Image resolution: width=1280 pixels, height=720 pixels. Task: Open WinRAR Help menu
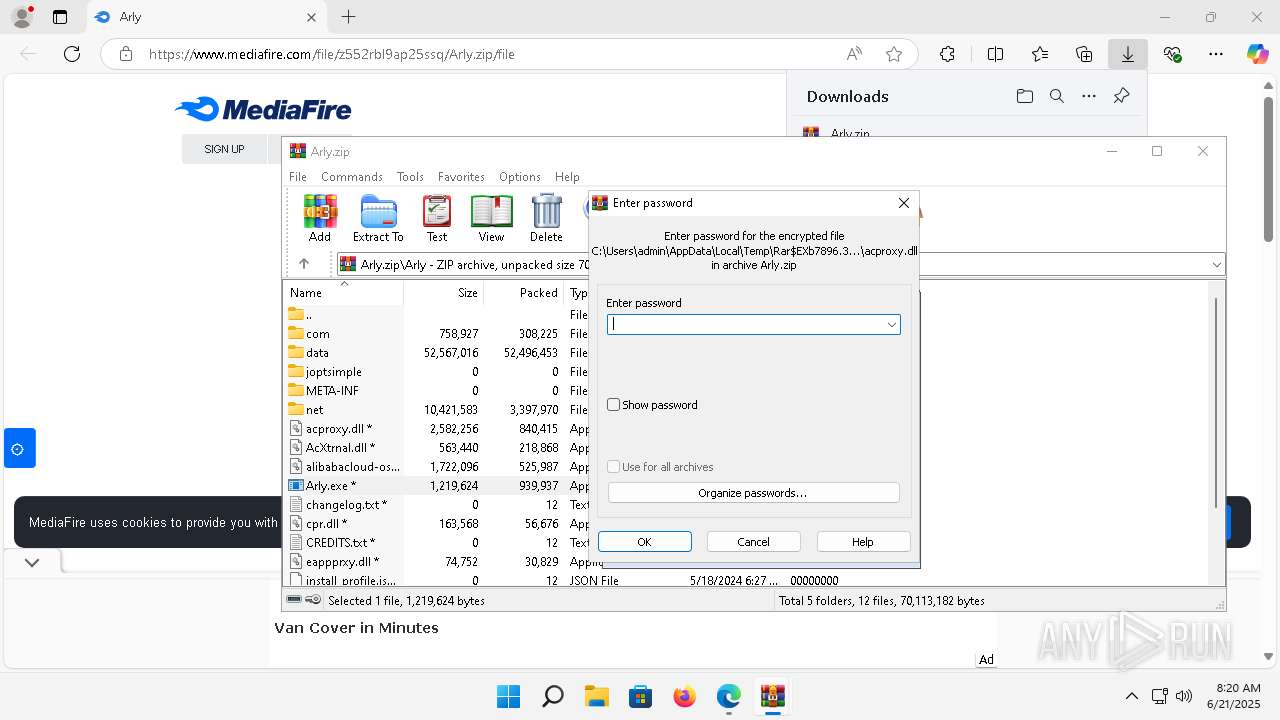[567, 176]
